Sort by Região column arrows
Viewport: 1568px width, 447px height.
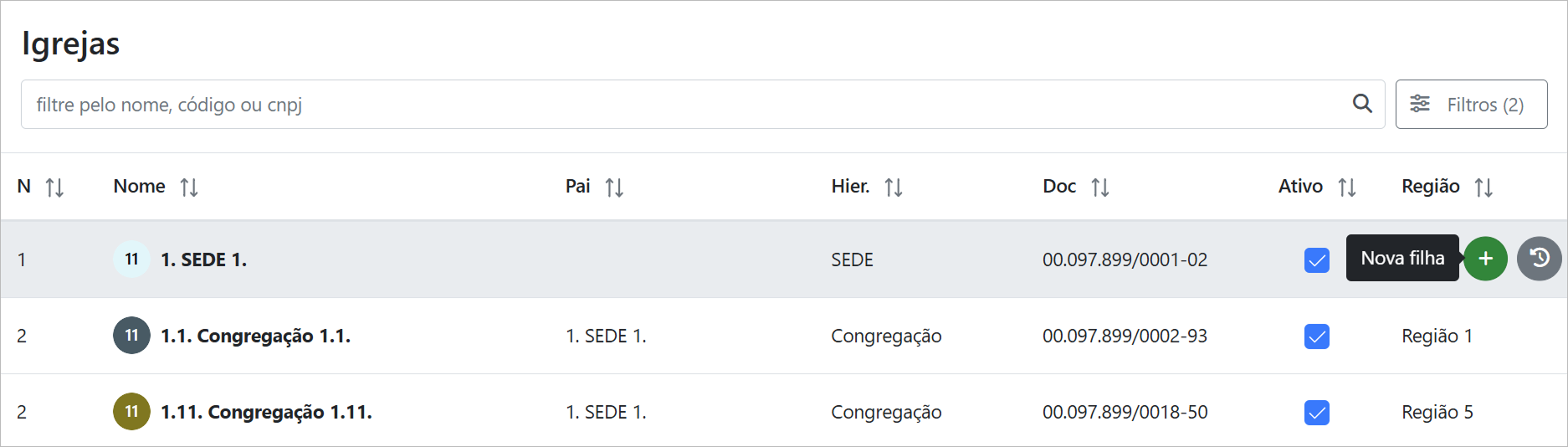click(x=1483, y=188)
